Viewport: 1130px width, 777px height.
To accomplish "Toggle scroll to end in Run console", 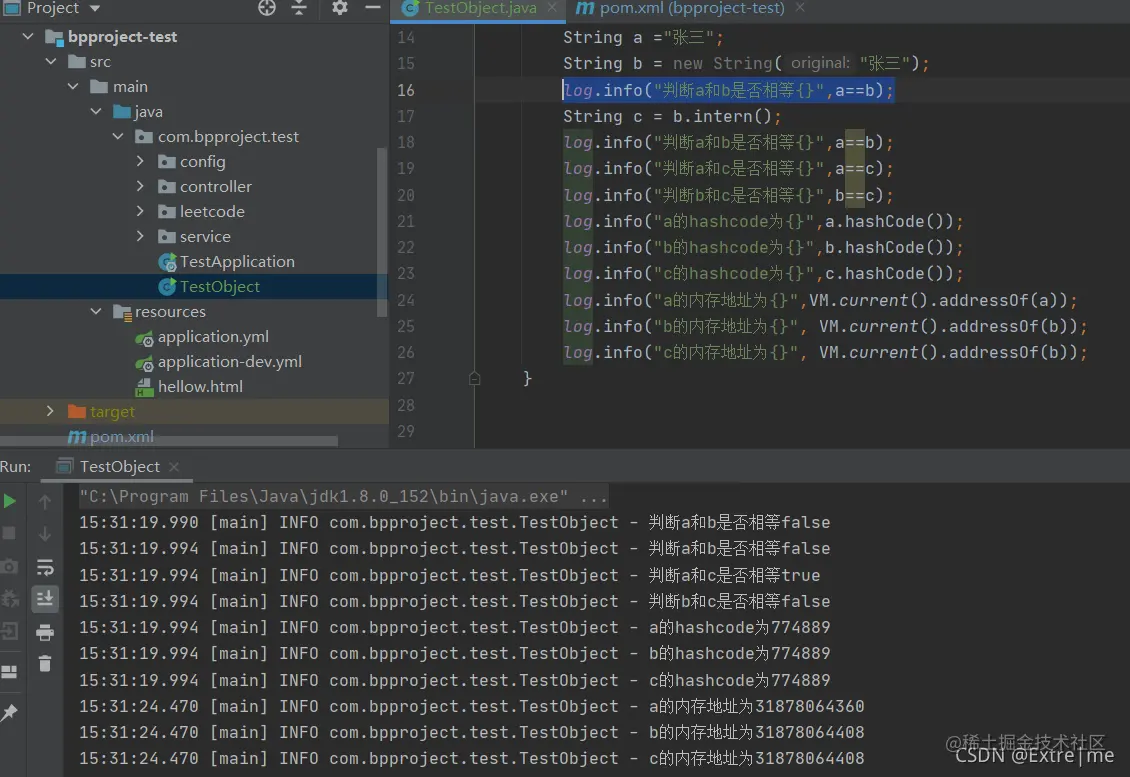I will click(x=45, y=599).
